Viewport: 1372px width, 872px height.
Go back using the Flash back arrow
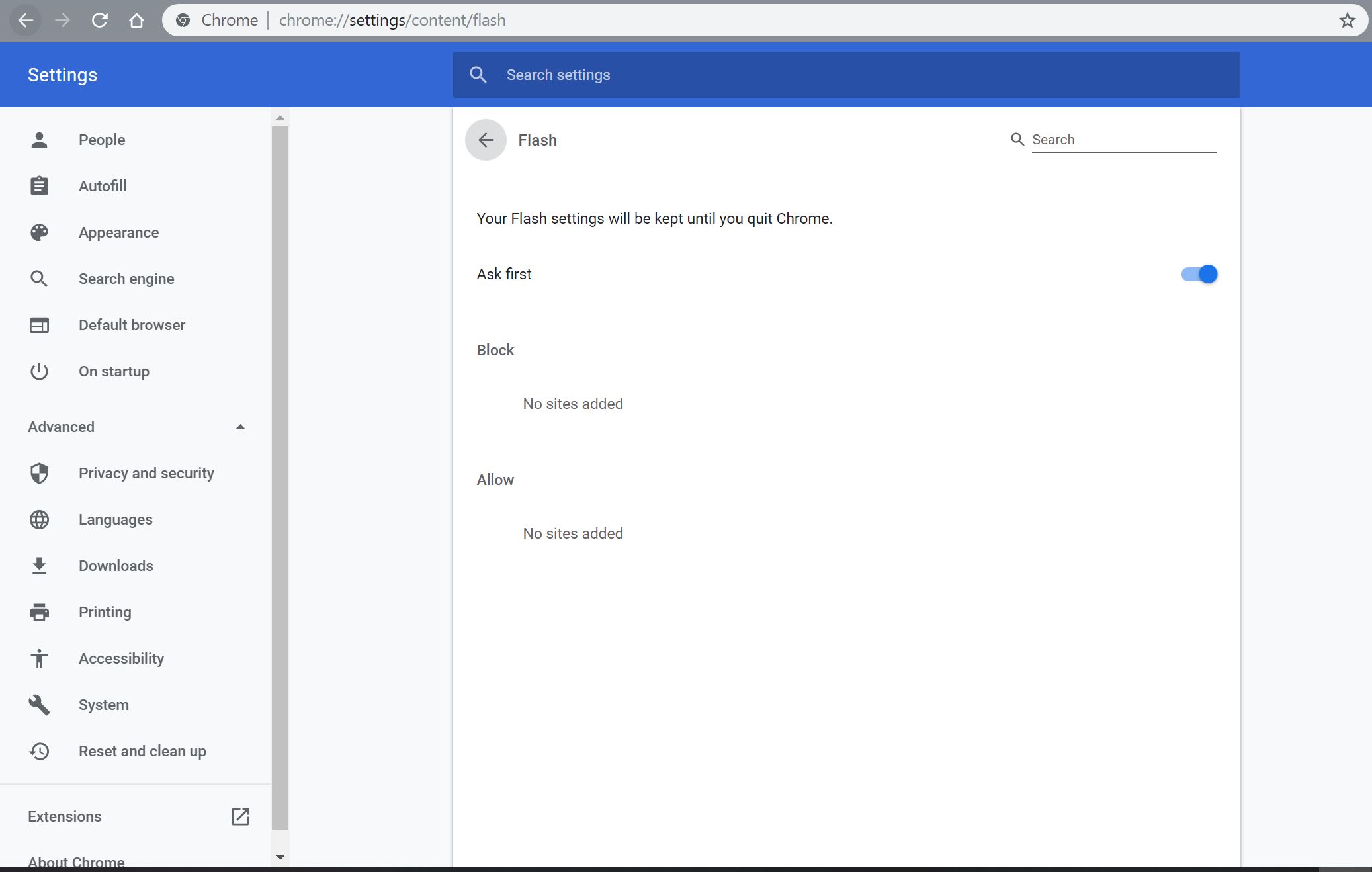click(x=486, y=140)
